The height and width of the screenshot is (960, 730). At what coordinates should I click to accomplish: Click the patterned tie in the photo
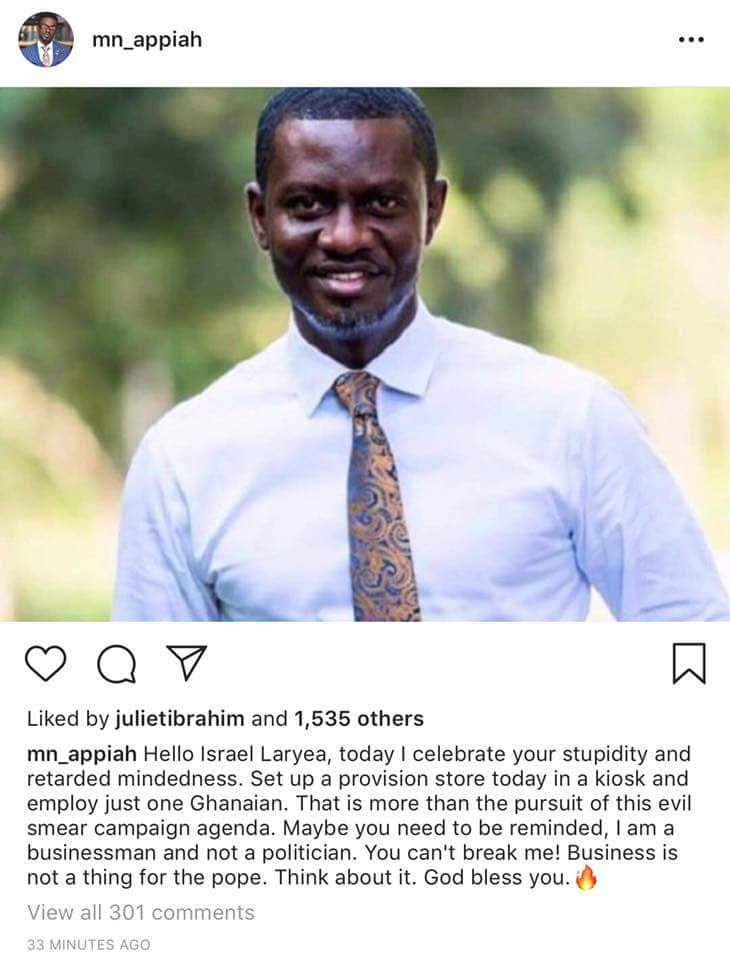[x=375, y=496]
